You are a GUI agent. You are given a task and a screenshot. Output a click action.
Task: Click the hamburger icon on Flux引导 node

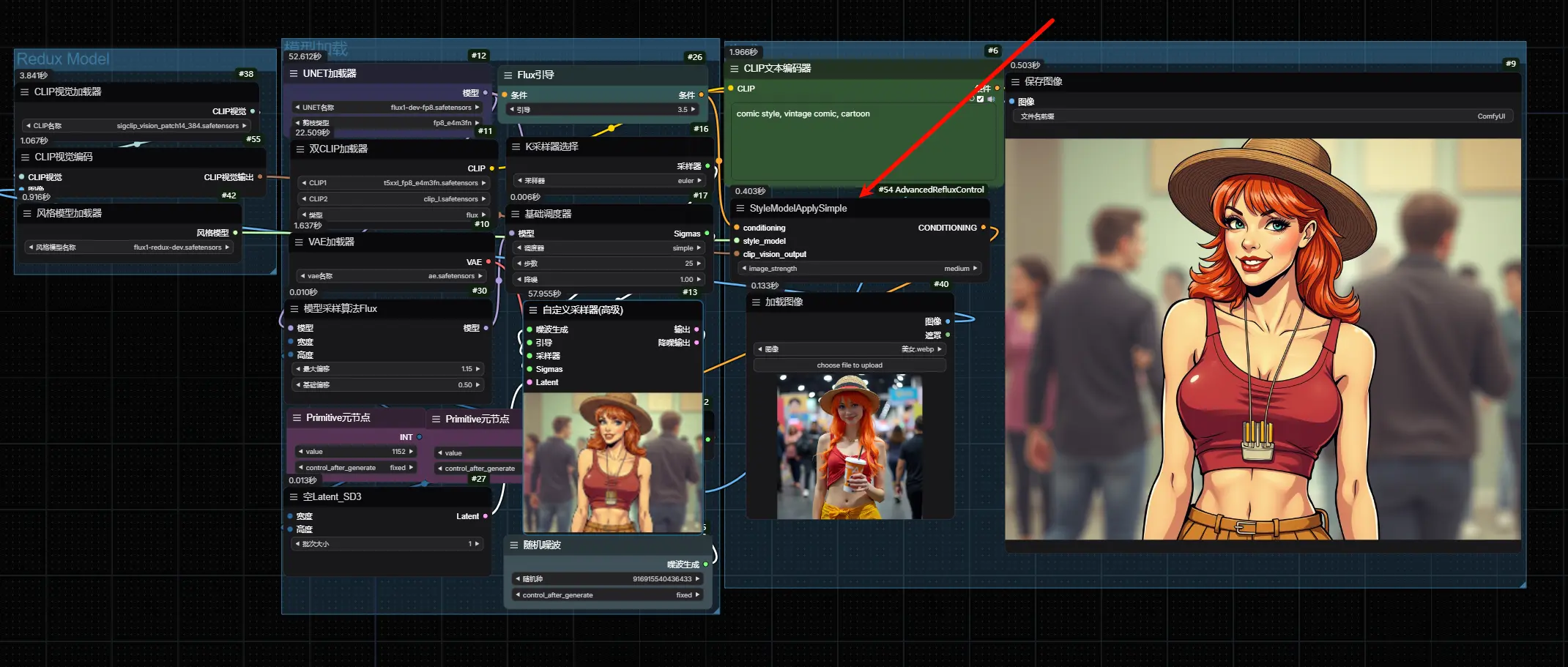pyautogui.click(x=508, y=75)
